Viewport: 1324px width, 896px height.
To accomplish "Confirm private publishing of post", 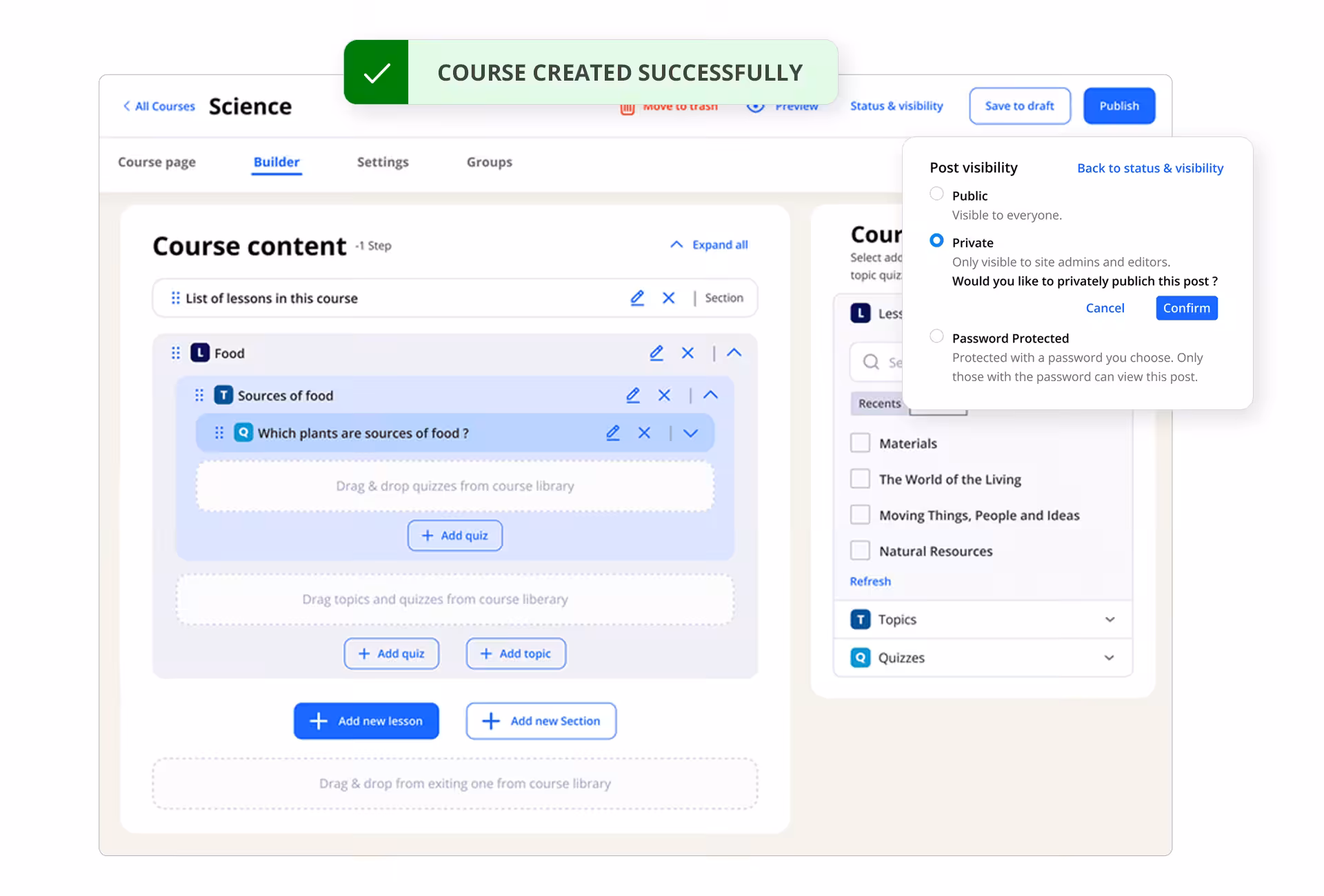I will [x=1186, y=308].
